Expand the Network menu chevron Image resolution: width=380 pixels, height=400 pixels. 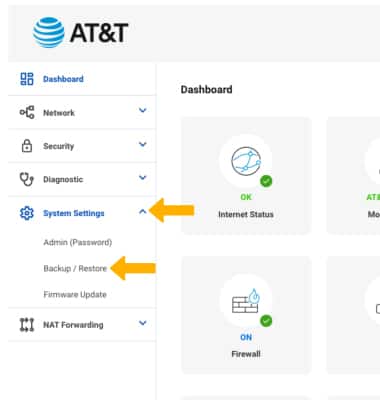143,110
